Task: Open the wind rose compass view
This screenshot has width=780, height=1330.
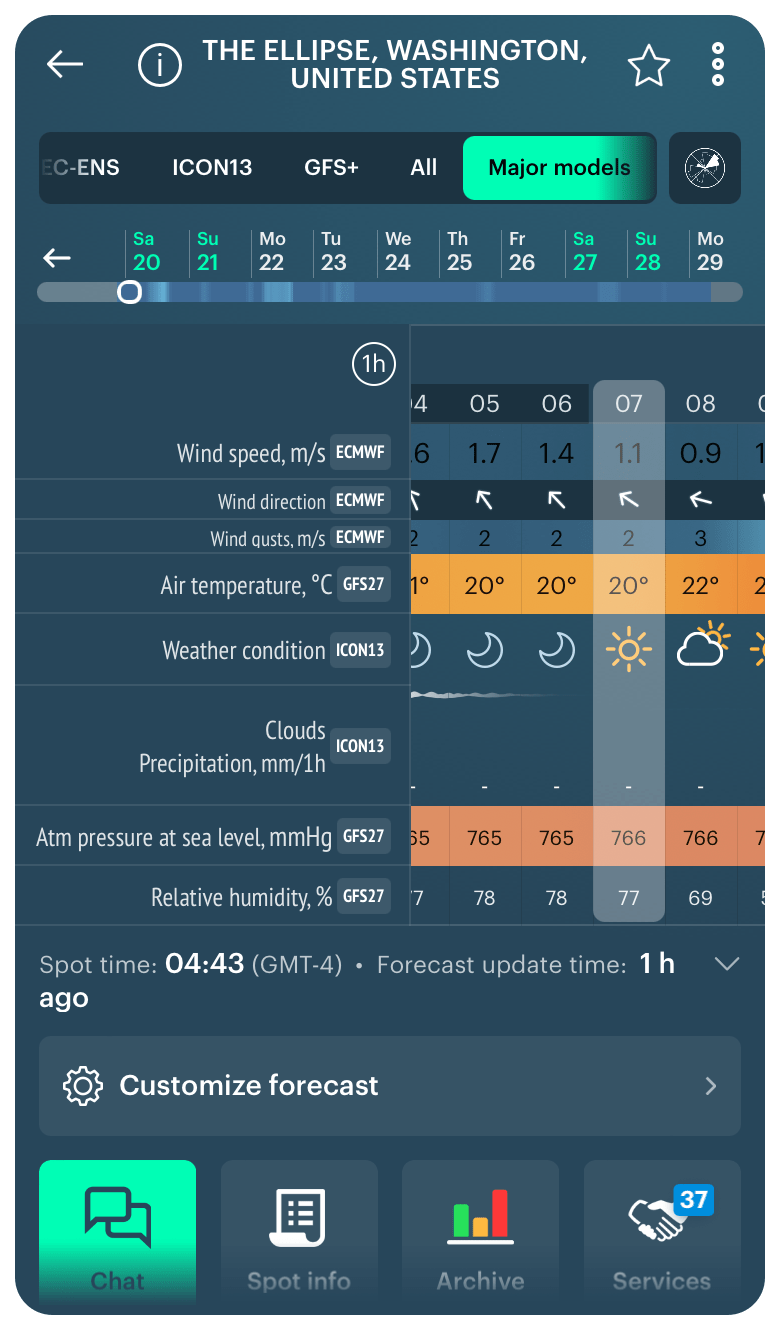Action: (x=705, y=168)
